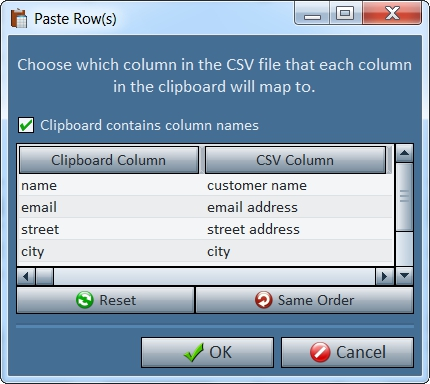
Task: Click the horizontal scrollbar left arrow
Action: (x=26, y=276)
